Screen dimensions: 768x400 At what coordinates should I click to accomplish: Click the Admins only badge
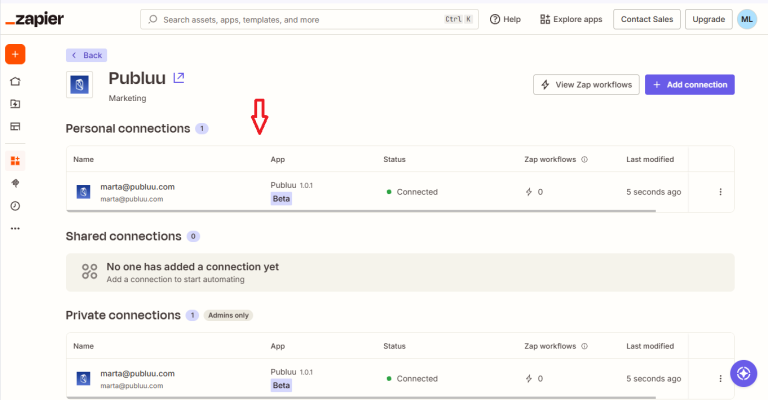point(228,315)
